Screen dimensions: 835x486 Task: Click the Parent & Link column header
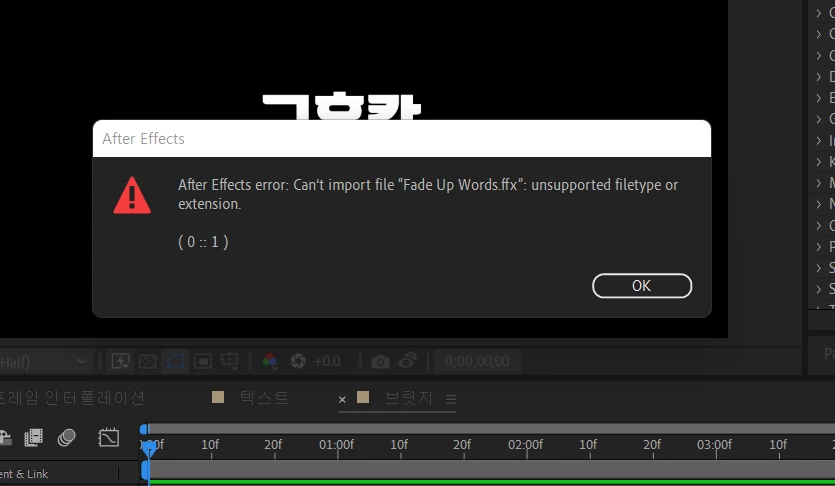(x=24, y=474)
